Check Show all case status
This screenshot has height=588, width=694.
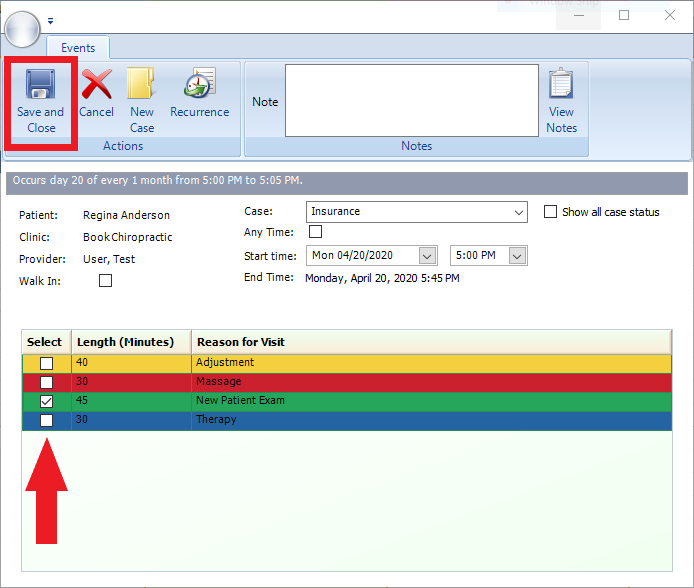(x=550, y=212)
